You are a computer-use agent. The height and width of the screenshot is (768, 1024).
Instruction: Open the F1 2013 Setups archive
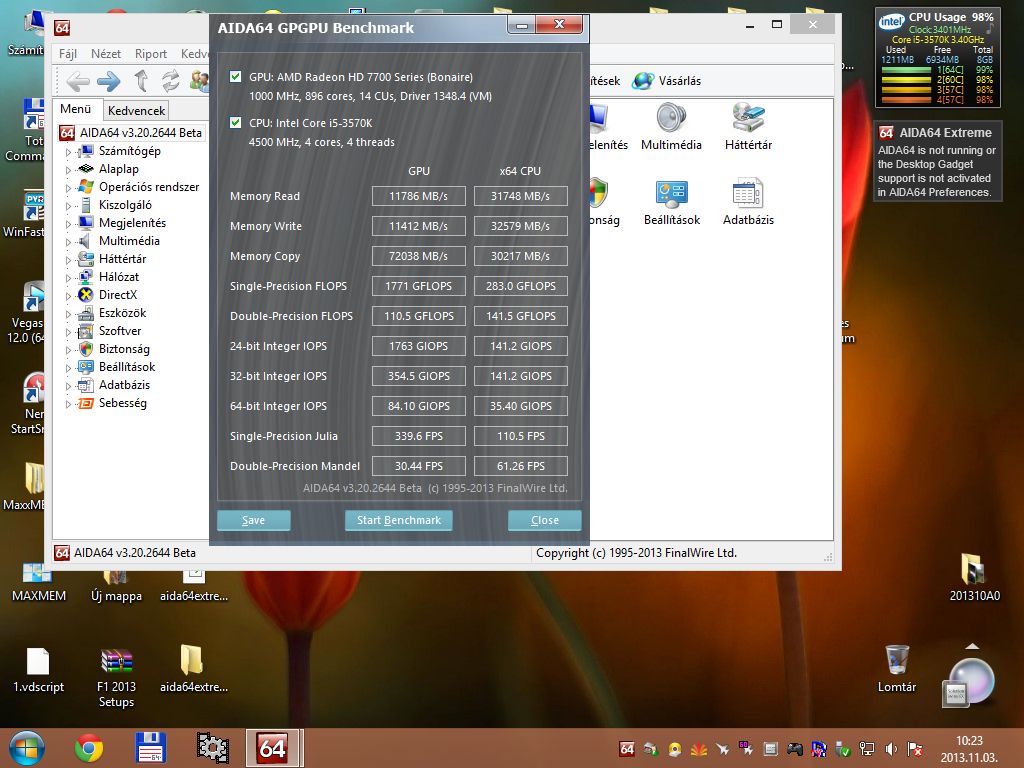(116, 677)
